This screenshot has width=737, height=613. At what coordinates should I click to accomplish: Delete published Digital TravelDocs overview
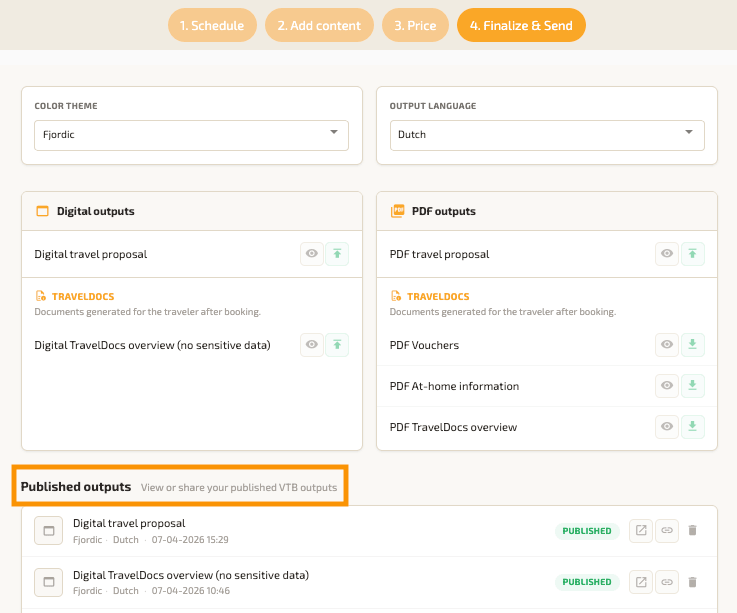pyautogui.click(x=692, y=581)
